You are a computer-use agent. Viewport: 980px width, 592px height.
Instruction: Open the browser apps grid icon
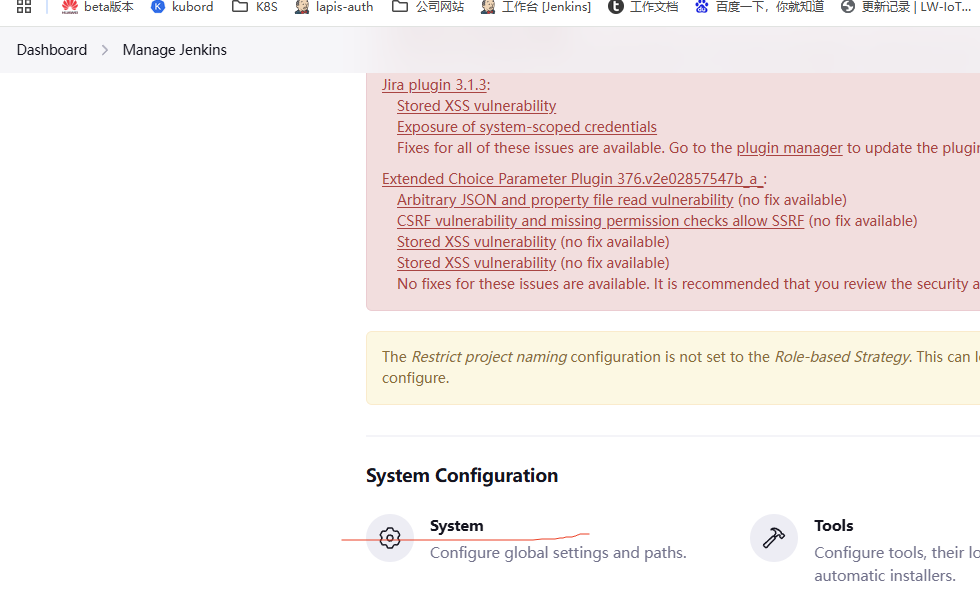tap(24, 7)
